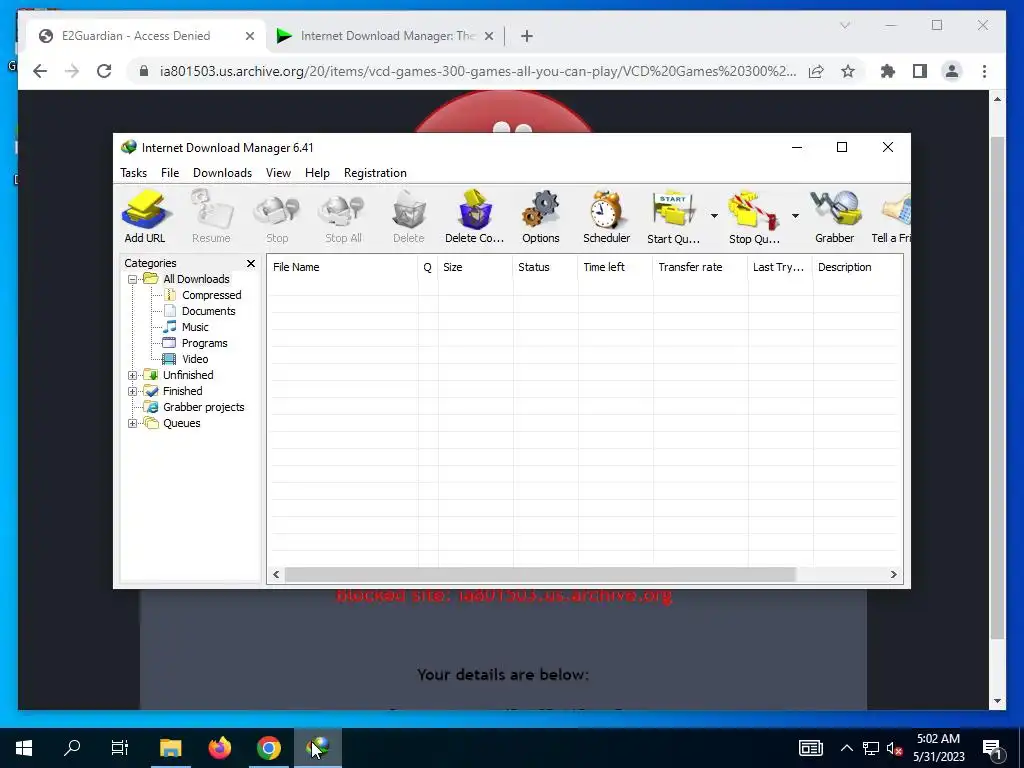Select the Video category
The image size is (1024, 768).
tap(195, 359)
